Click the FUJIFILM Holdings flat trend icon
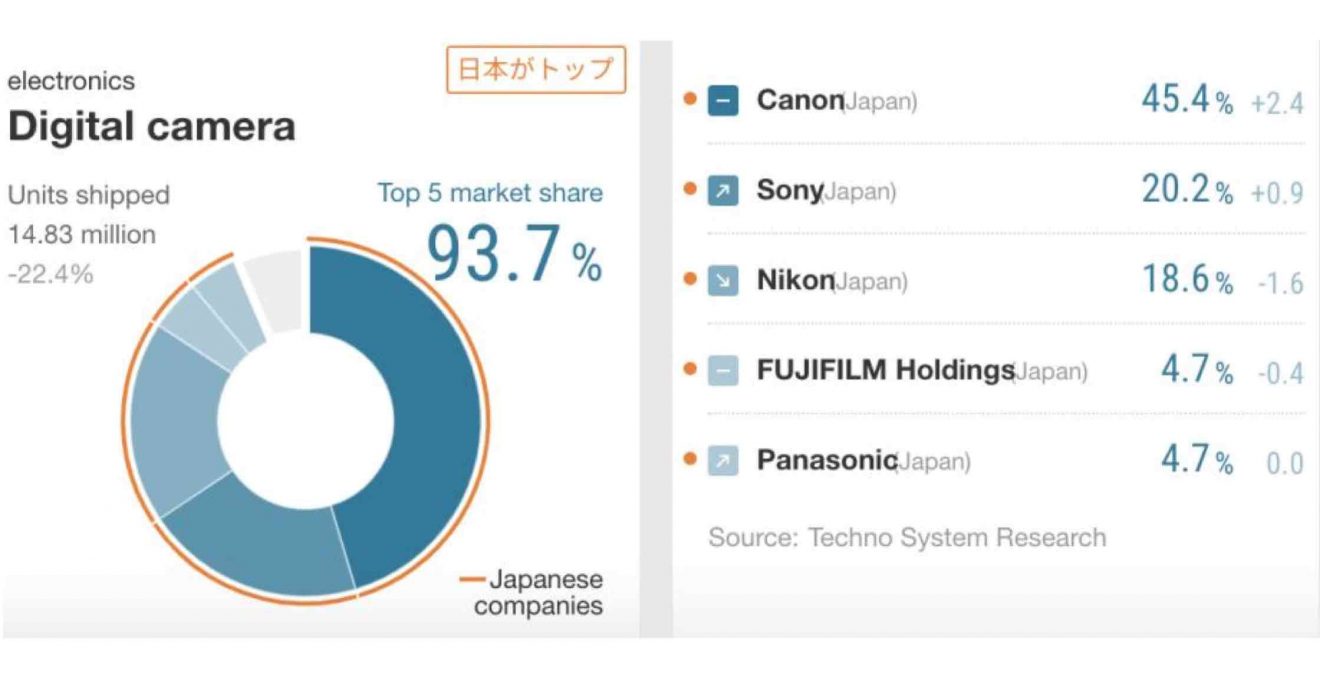This screenshot has height=680, width=1320. point(723,371)
